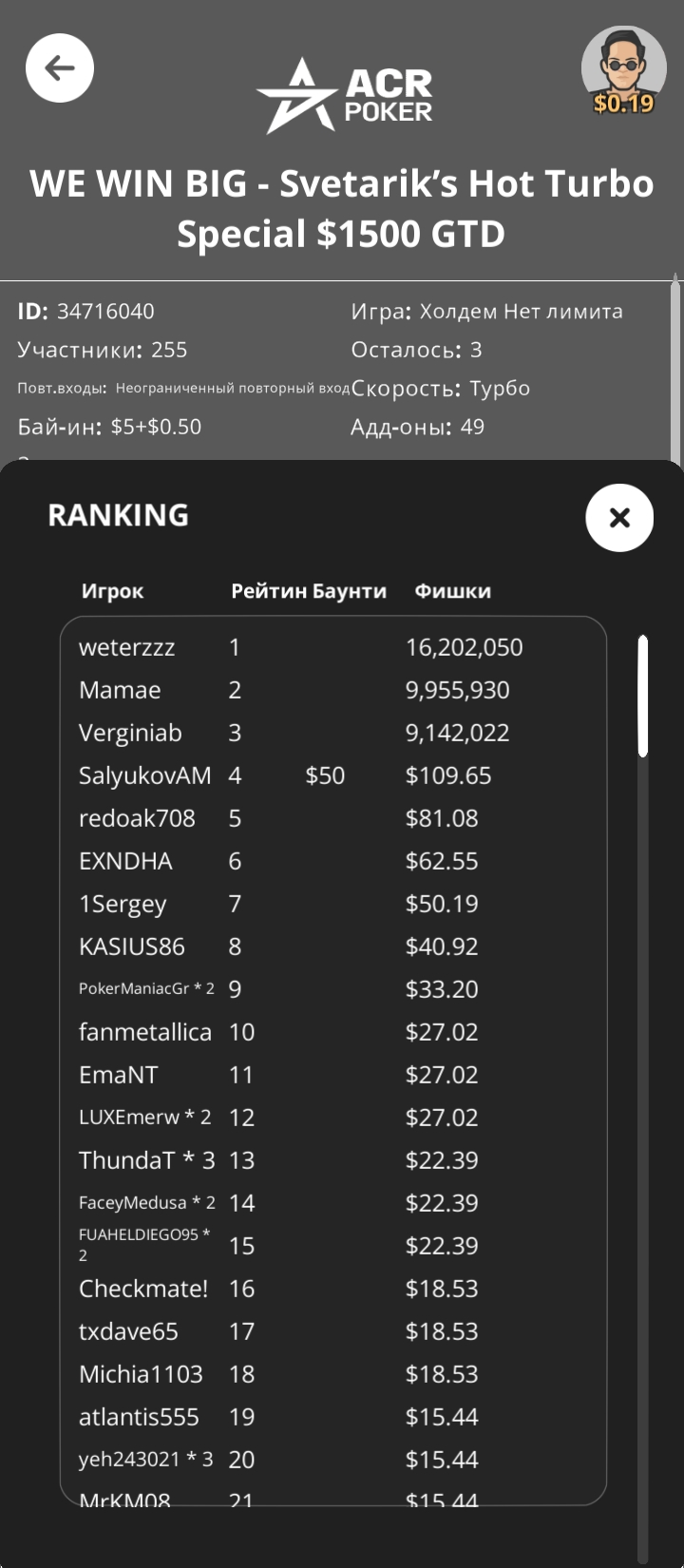The image size is (684, 1568).
Task: Open Verginiab player row
Action: point(130,734)
